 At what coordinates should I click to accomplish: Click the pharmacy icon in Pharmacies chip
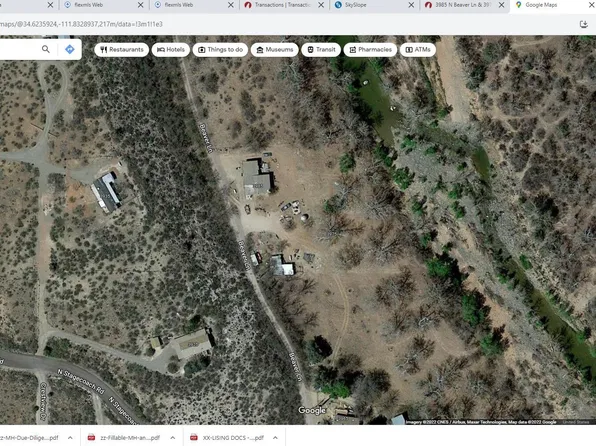[353, 50]
